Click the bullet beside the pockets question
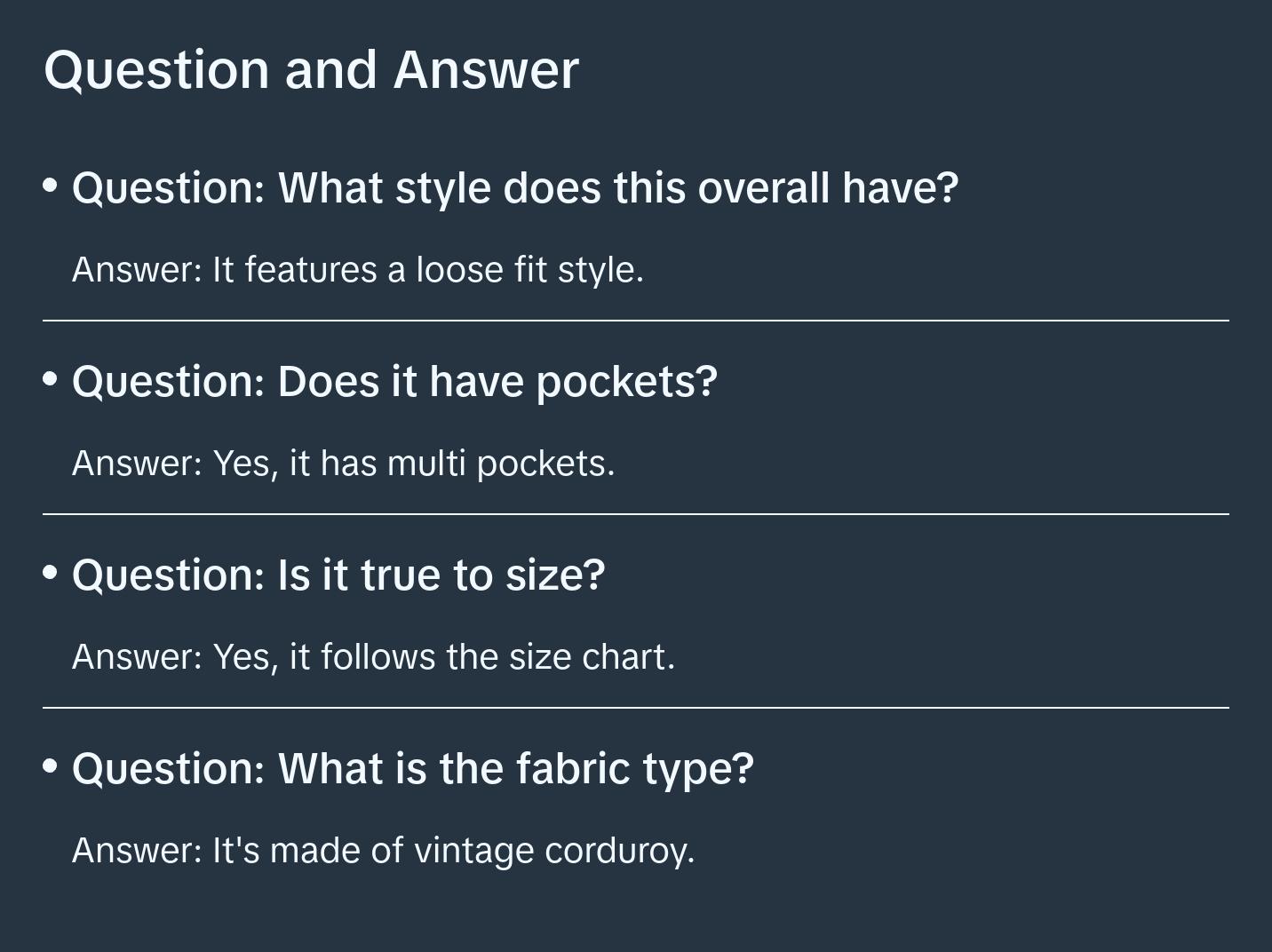 pyautogui.click(x=50, y=379)
